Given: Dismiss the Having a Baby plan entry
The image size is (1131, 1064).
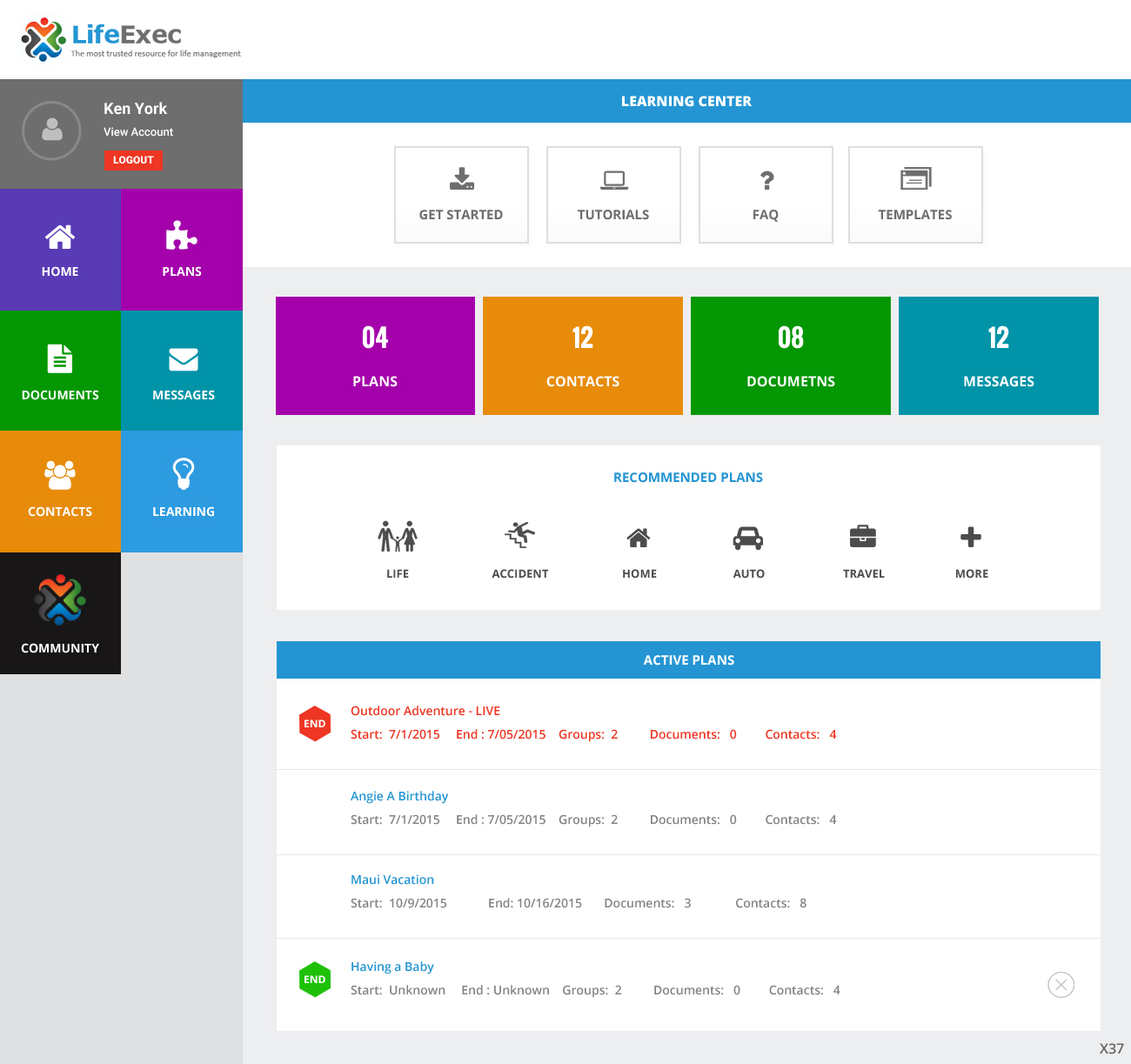Looking at the screenshot, I should tap(1061, 985).
